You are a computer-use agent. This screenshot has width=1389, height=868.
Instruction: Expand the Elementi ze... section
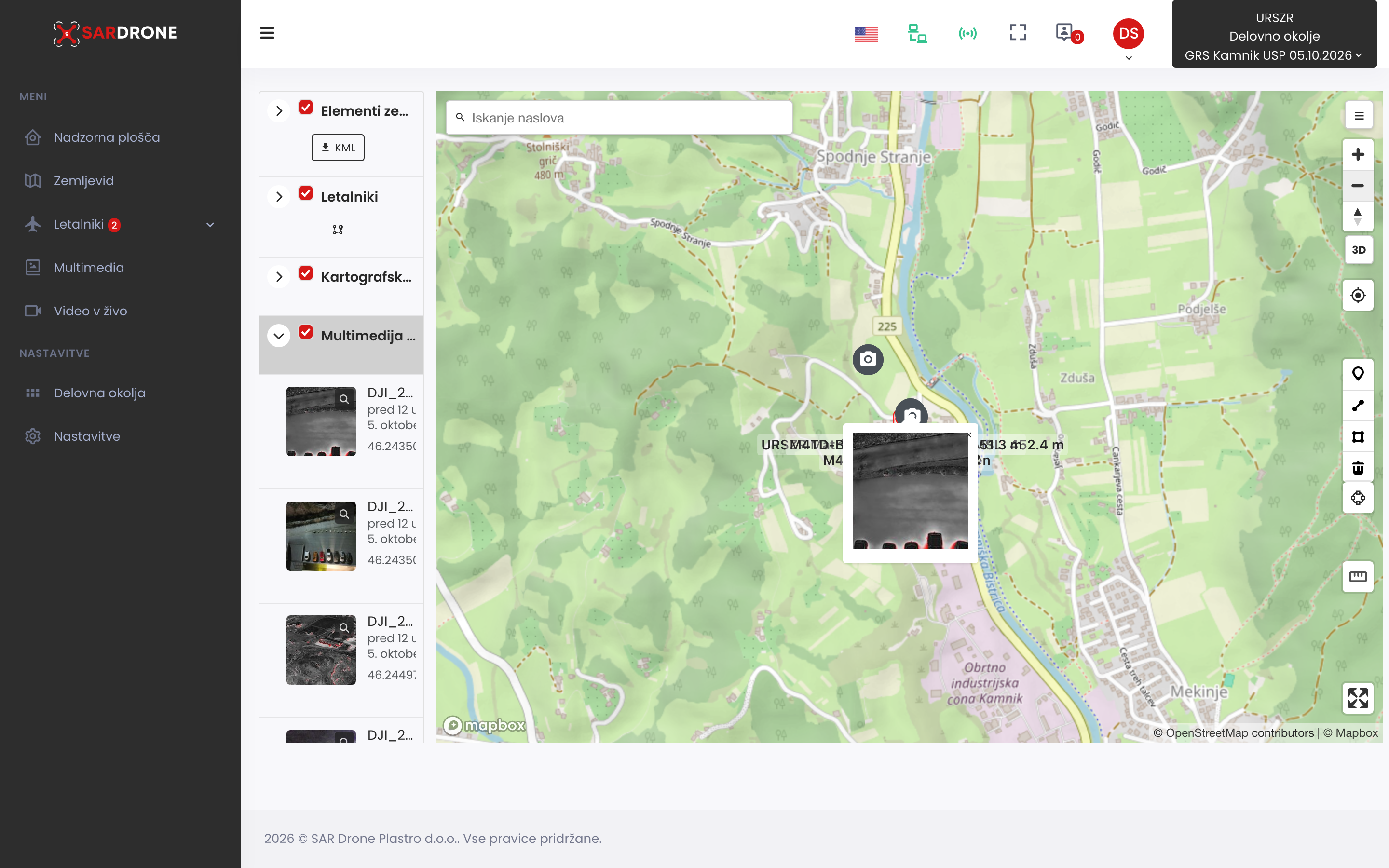pyautogui.click(x=279, y=111)
